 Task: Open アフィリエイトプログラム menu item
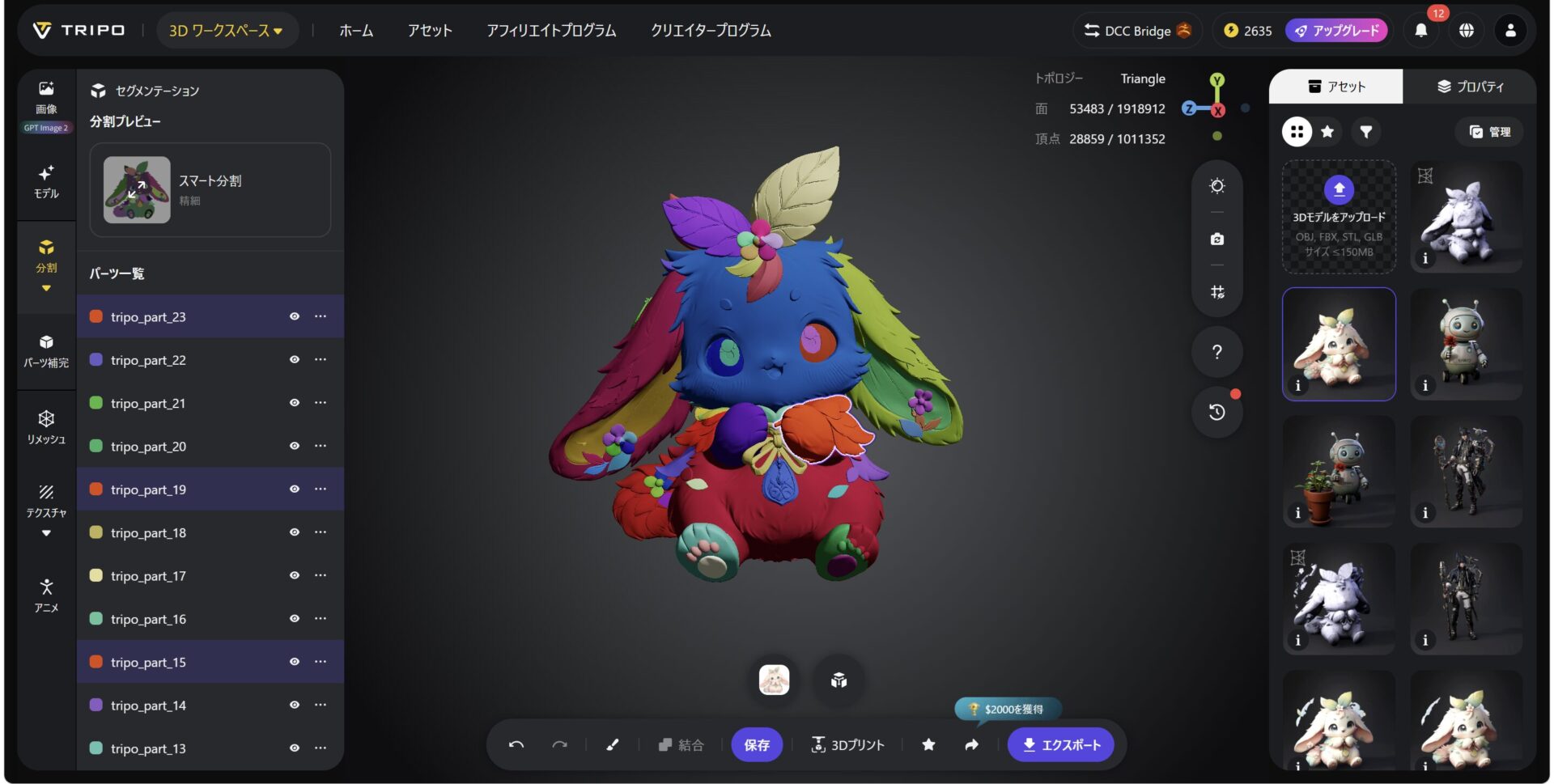coord(551,31)
